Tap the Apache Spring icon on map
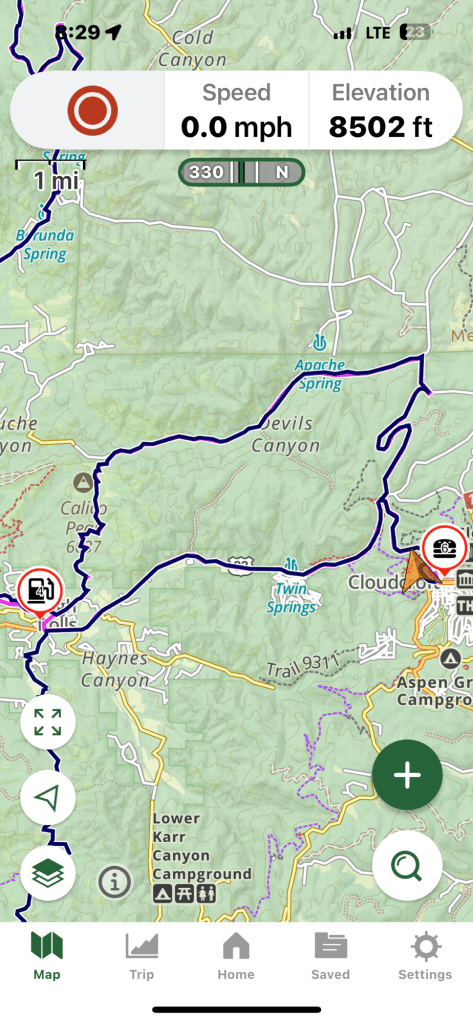The width and height of the screenshot is (473, 1023). [319, 341]
